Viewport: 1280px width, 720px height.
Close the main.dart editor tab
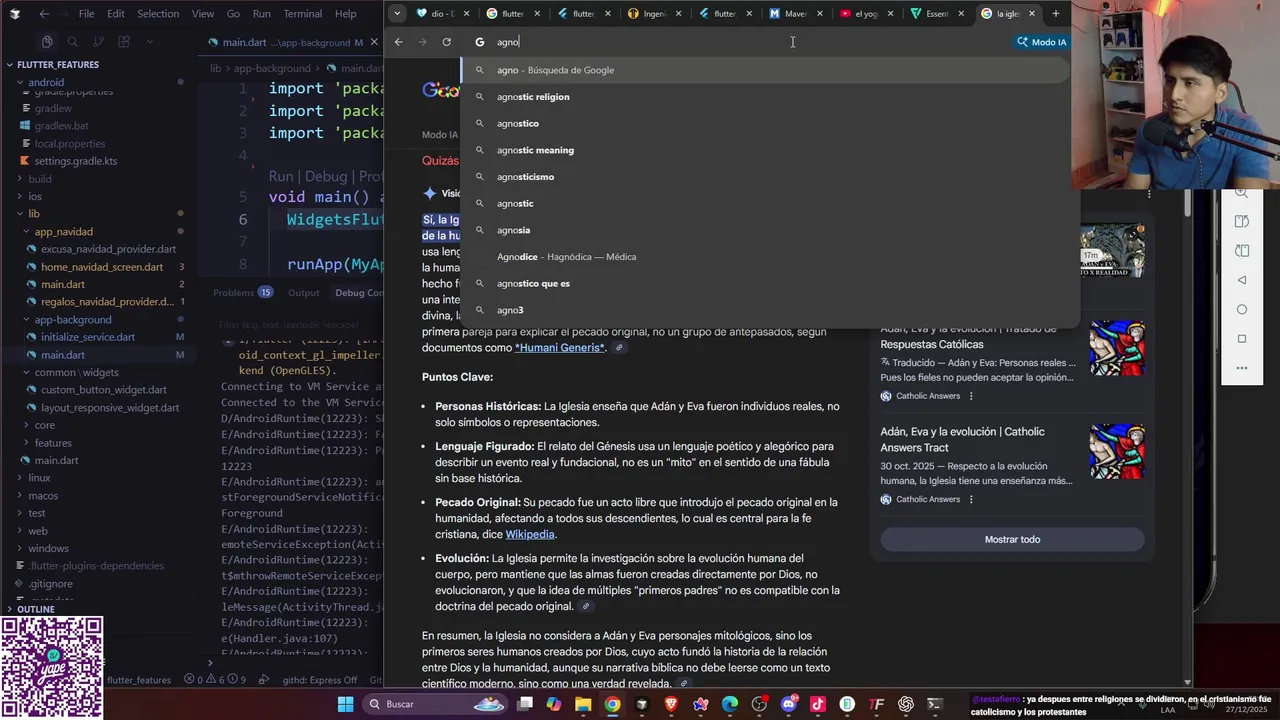372,43
